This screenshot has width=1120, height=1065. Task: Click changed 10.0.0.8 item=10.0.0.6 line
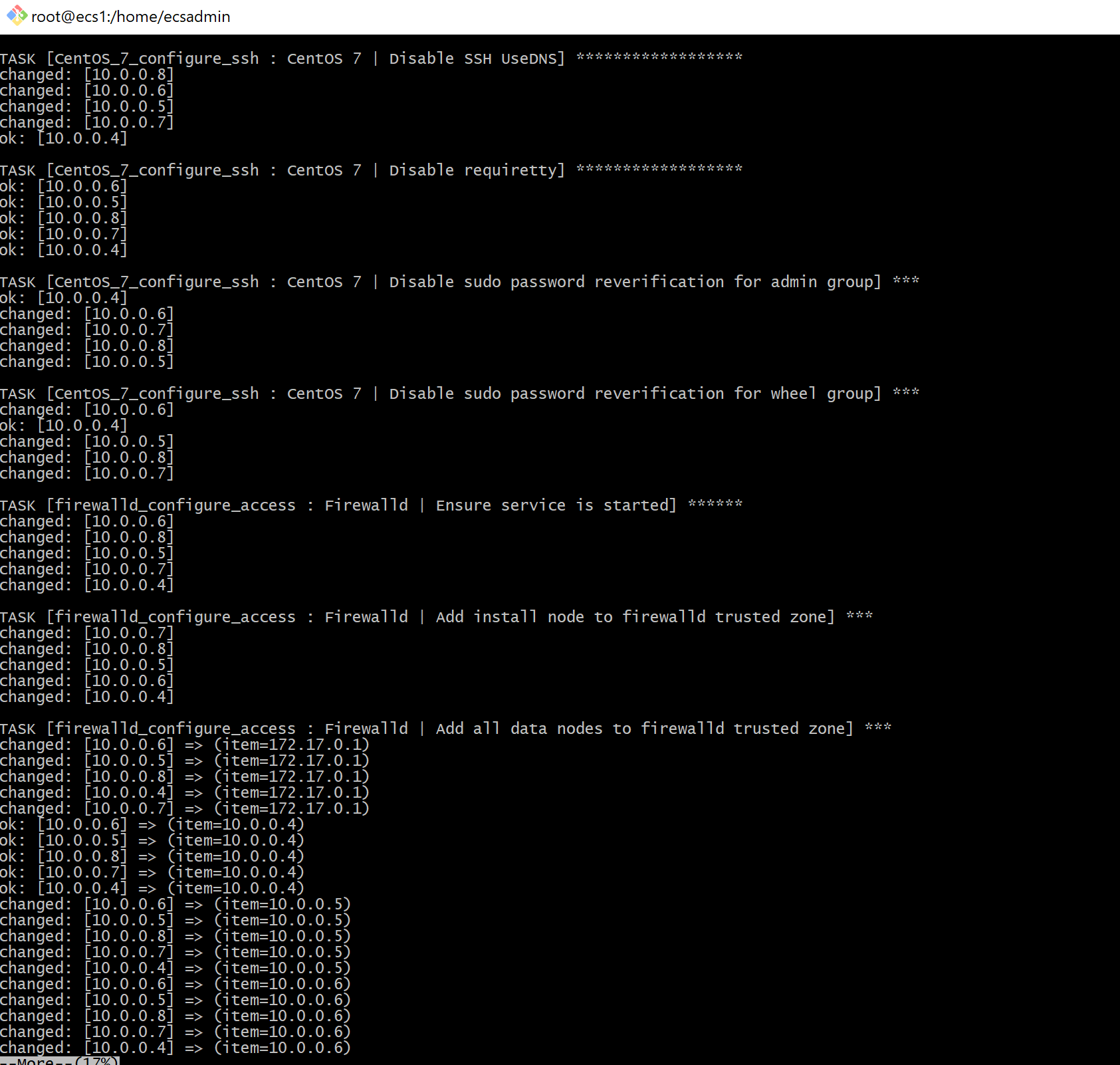(175, 1016)
